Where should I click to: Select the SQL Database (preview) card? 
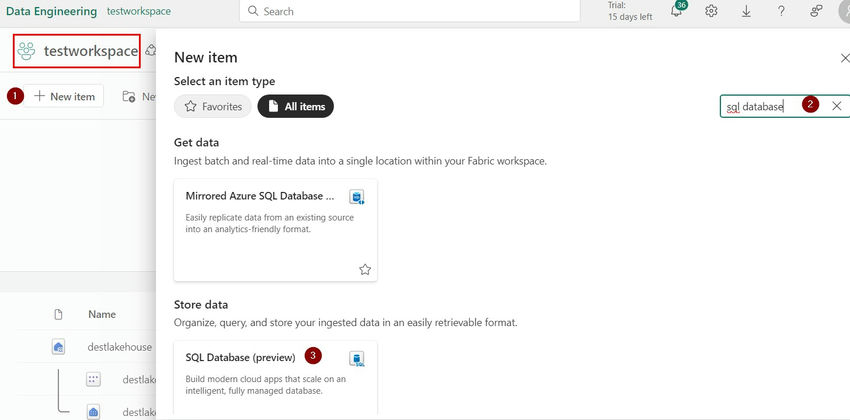click(275, 377)
